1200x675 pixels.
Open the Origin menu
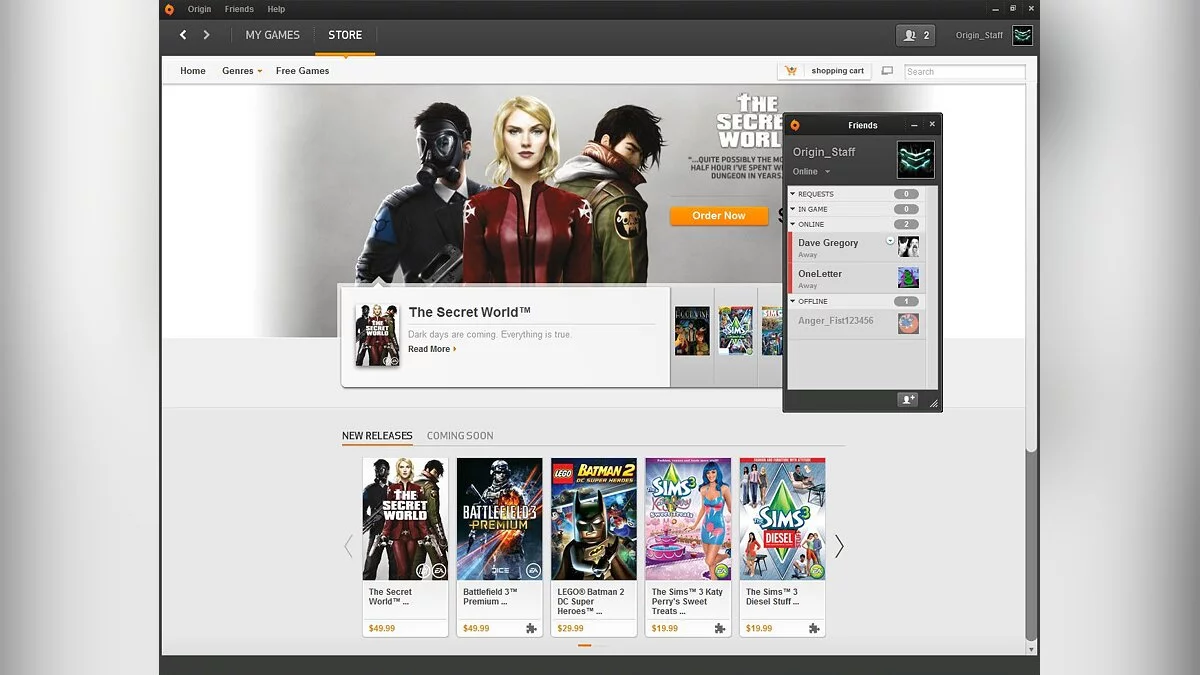(x=199, y=9)
